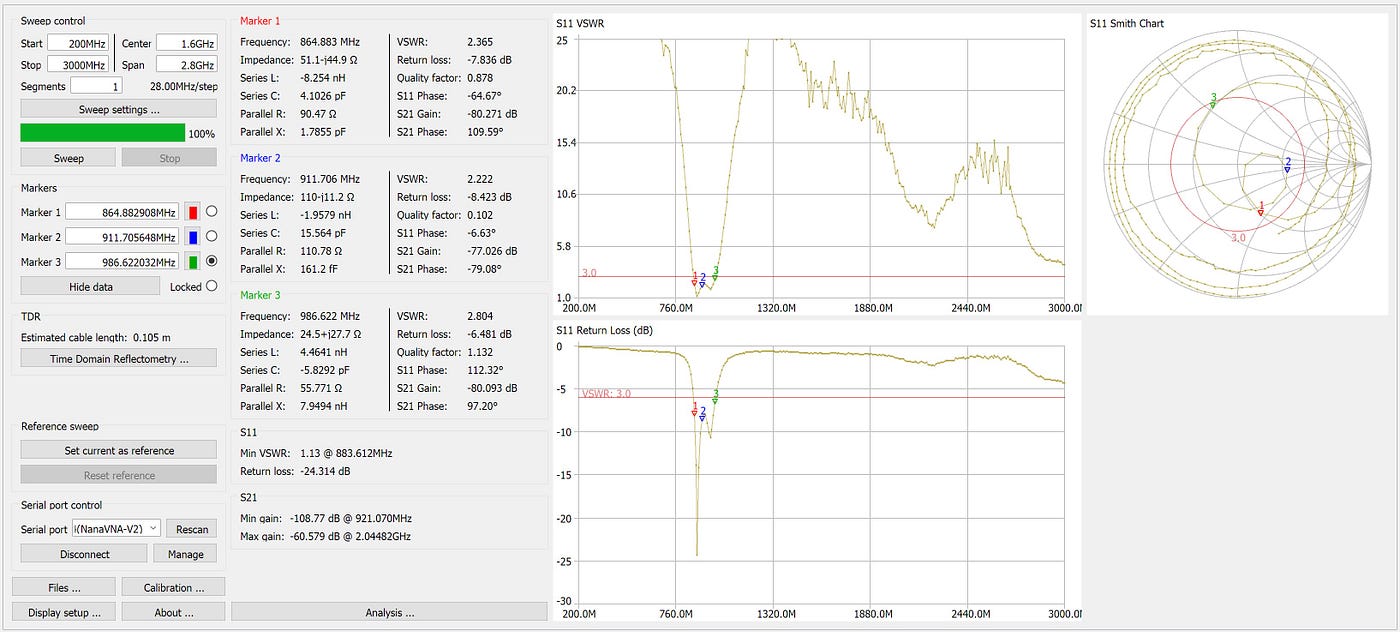Open Display setup dialog
The image size is (1400, 632).
click(x=64, y=612)
